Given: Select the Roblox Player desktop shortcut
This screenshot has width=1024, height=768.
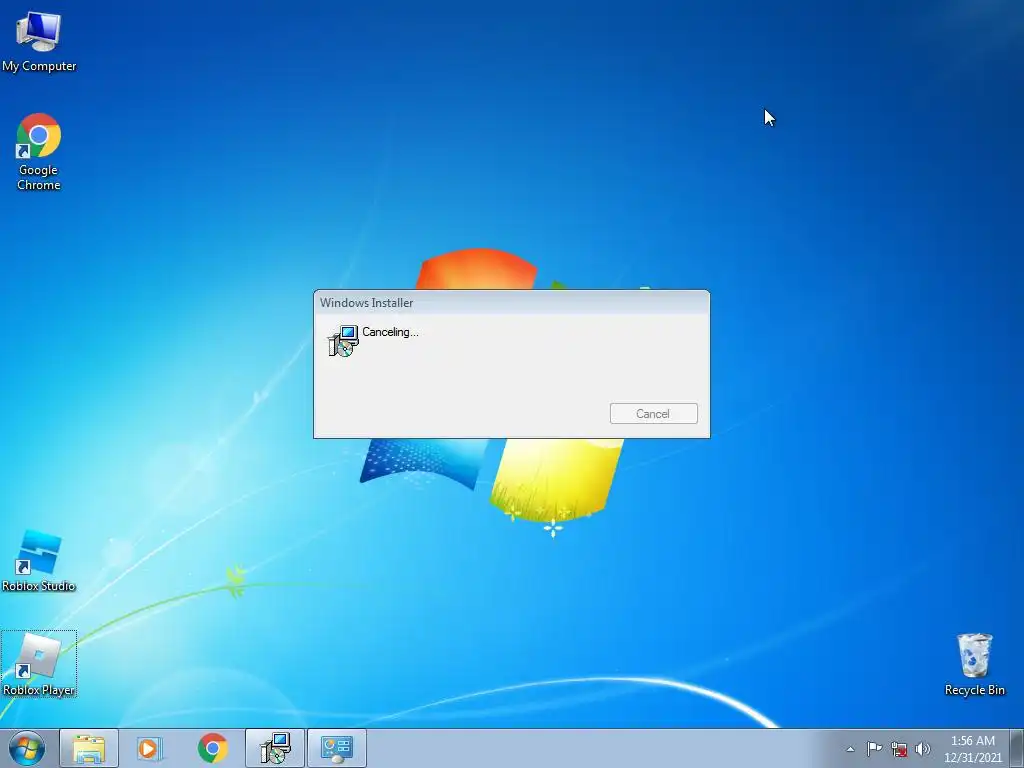Looking at the screenshot, I should (39, 664).
